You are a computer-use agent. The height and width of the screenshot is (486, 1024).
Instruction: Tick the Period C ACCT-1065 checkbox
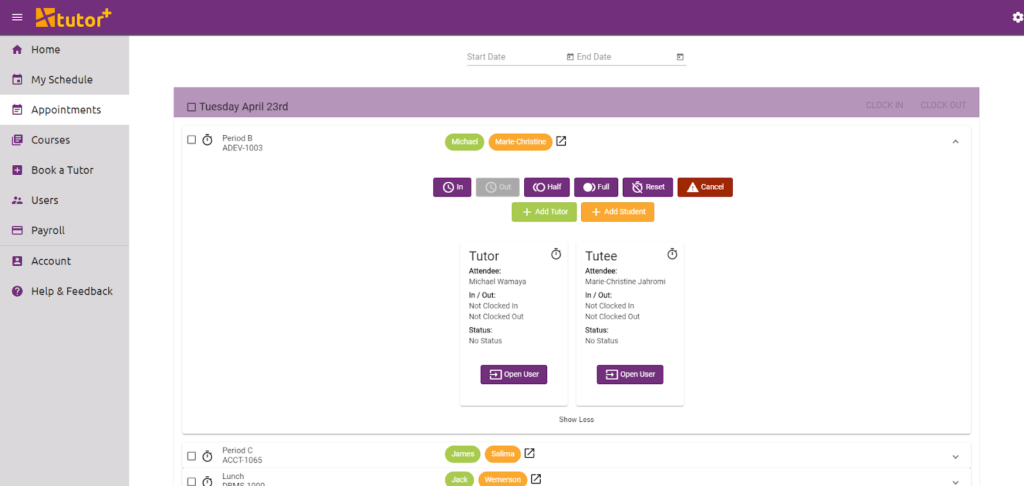[x=191, y=456]
